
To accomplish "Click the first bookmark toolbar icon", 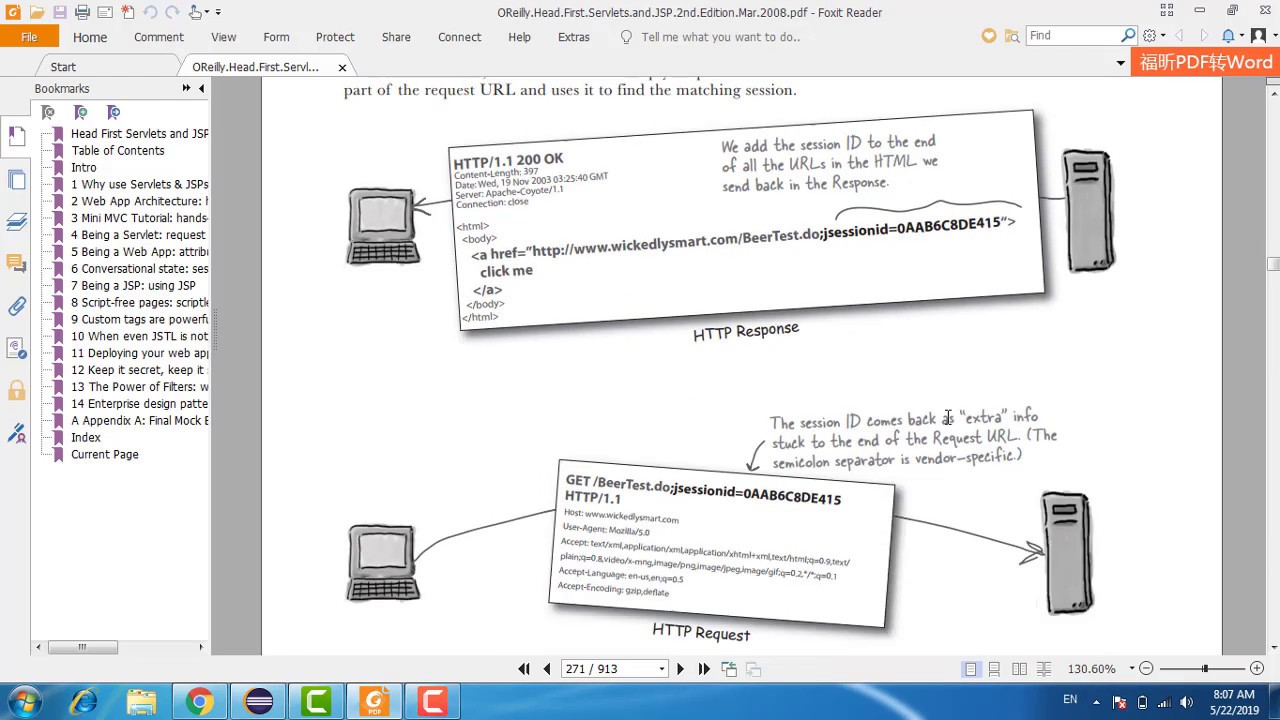I will pos(47,112).
